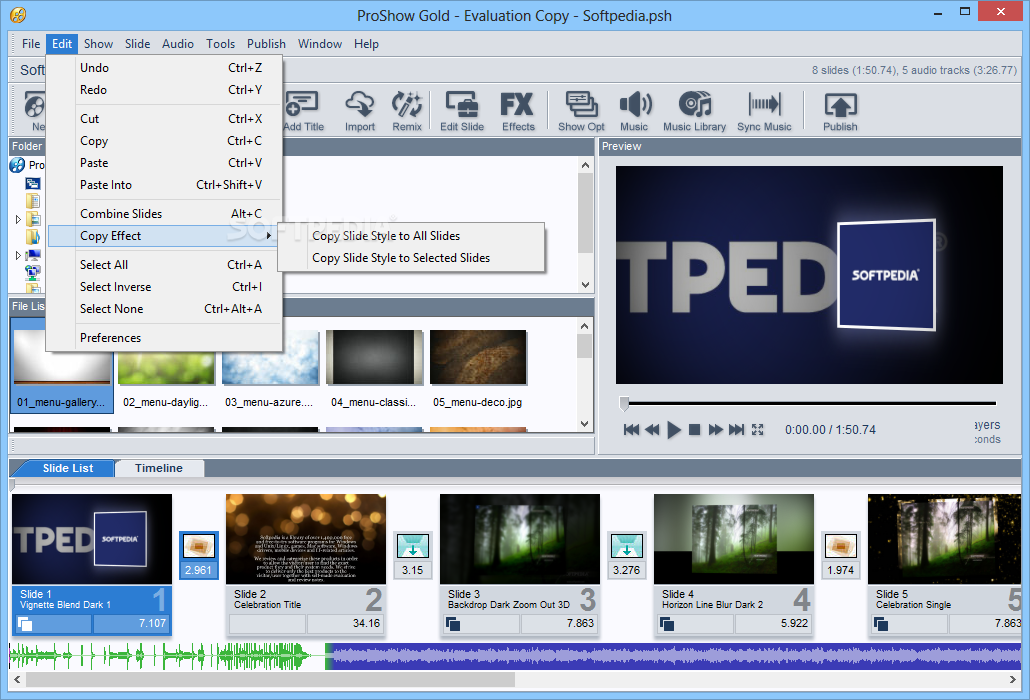
Task: Choose Undo from the Edit menu
Action: tap(165, 68)
